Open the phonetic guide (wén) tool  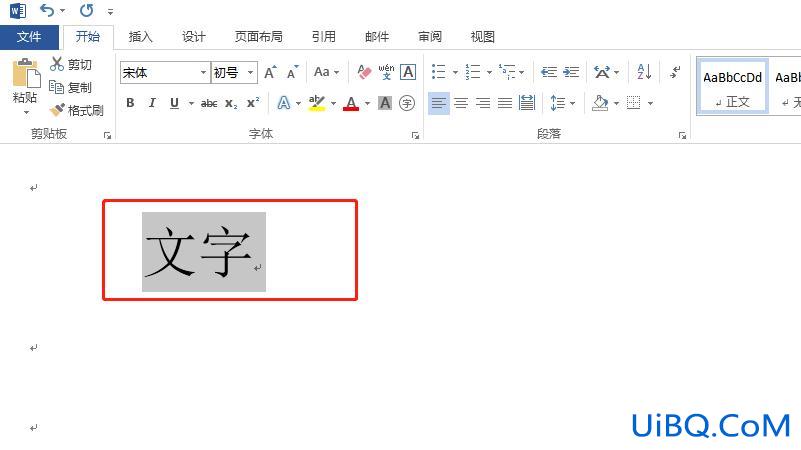(386, 72)
